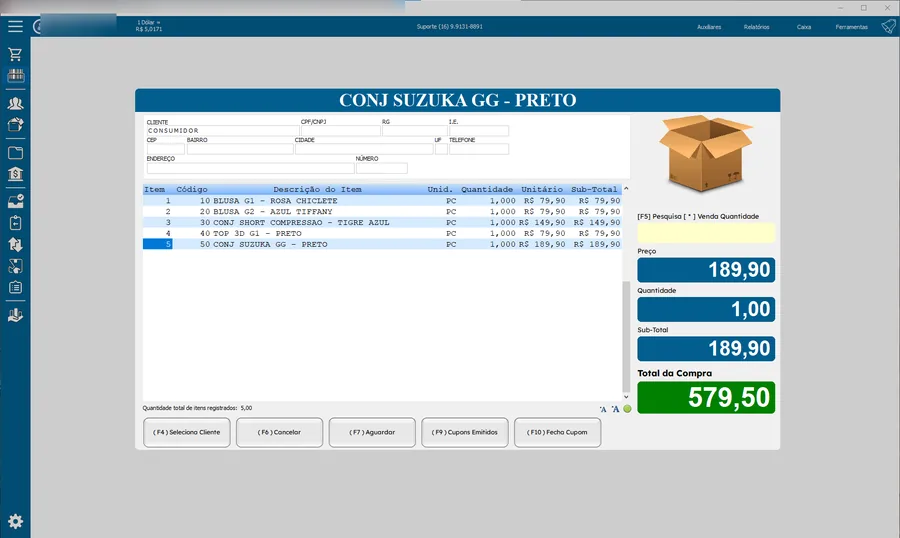Viewport: 900px width, 538px height.
Task: Click item list scrollbar up arrow
Action: [626, 188]
